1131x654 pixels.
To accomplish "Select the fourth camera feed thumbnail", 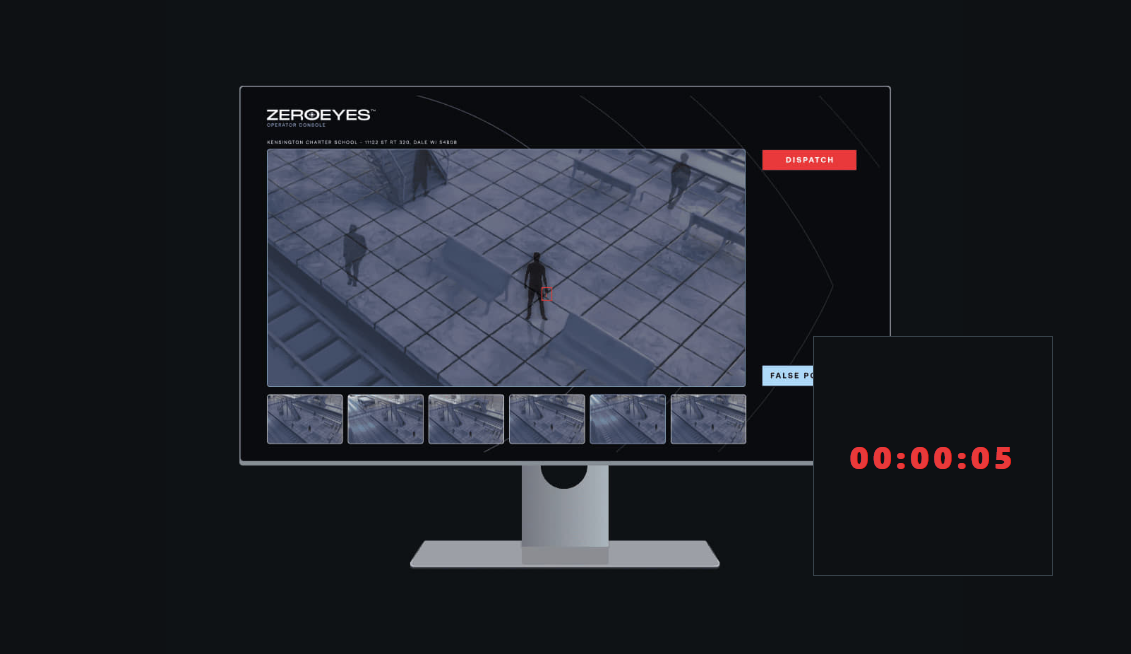I will (546, 418).
